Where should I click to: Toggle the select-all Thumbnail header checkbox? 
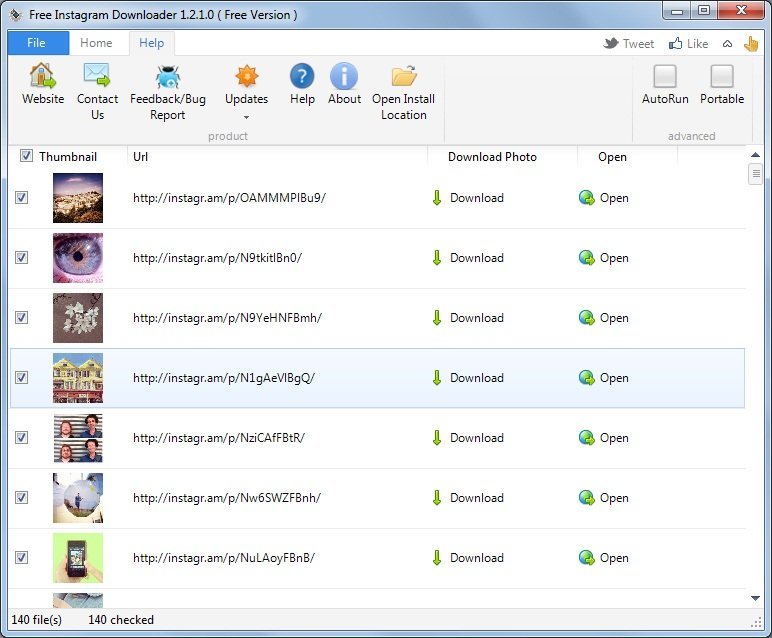point(26,156)
